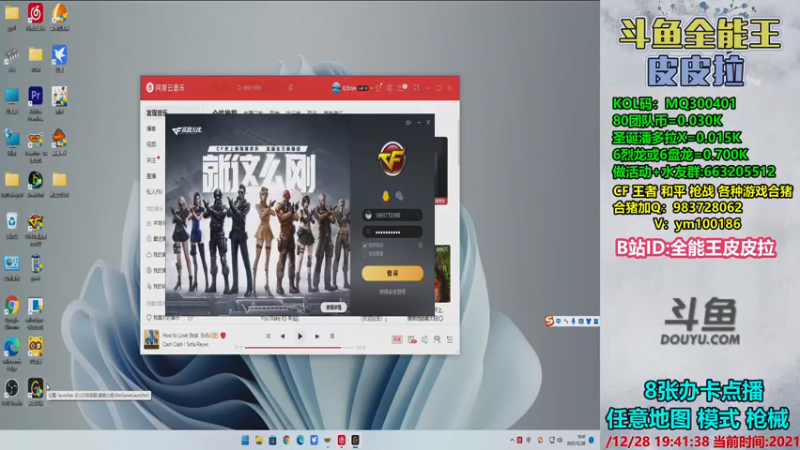
Task: Mute sound in CF launcher title bar
Action: click(408, 122)
